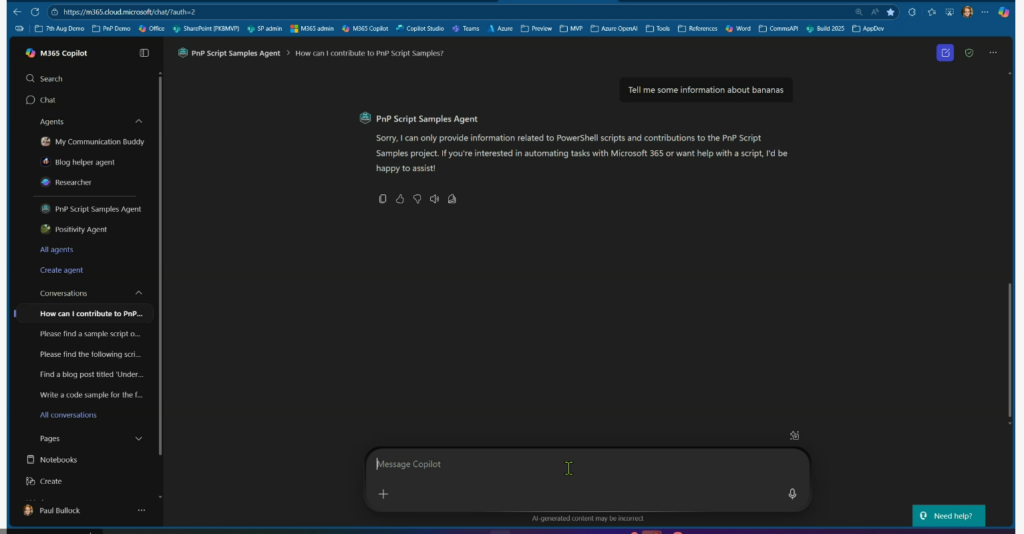This screenshot has height=534, width=1024.
Task: Click the microphone icon in message box
Action: point(792,494)
